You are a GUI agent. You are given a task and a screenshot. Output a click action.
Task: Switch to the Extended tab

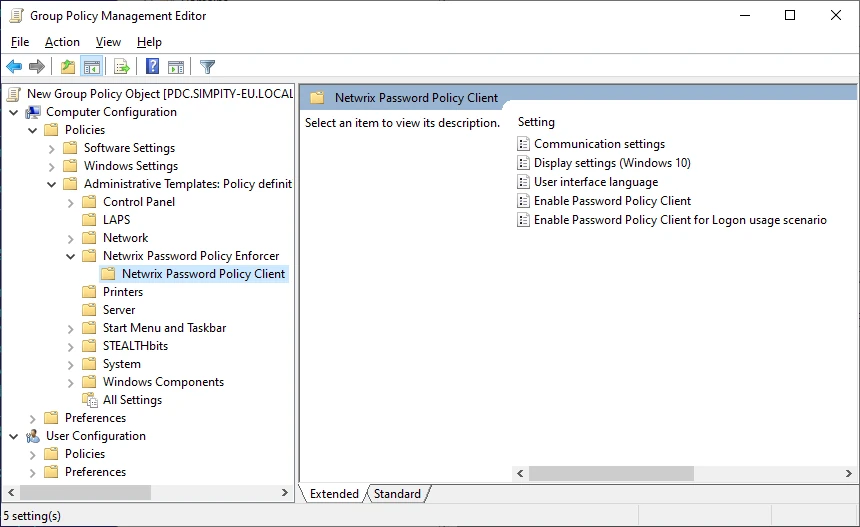(334, 494)
